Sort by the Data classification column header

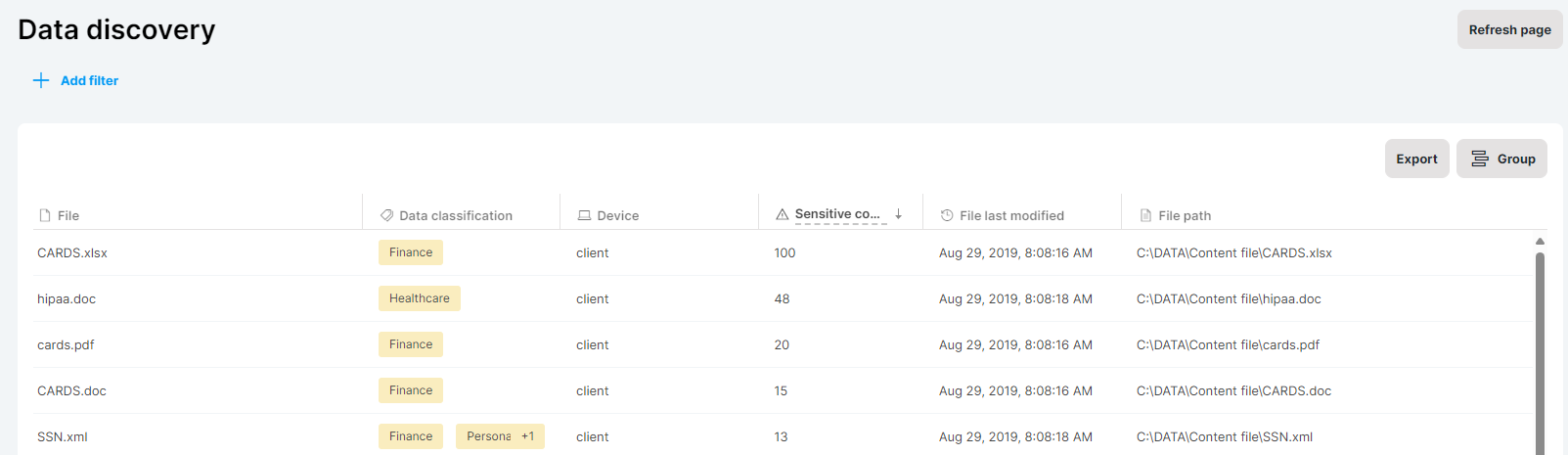(456, 215)
